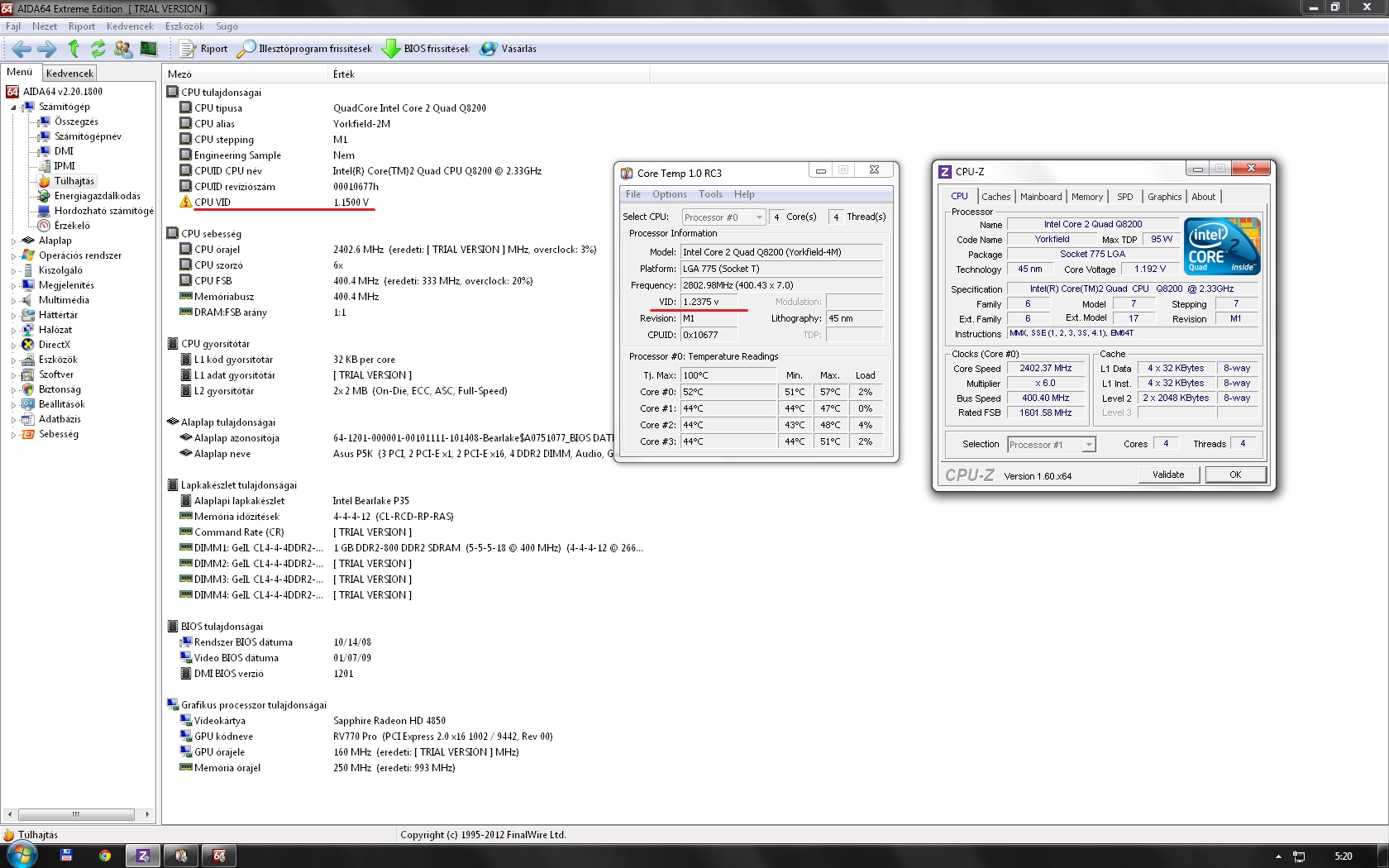The image size is (1389, 868).
Task: Expand the Operációs rendszer tree node
Action: (x=13, y=256)
